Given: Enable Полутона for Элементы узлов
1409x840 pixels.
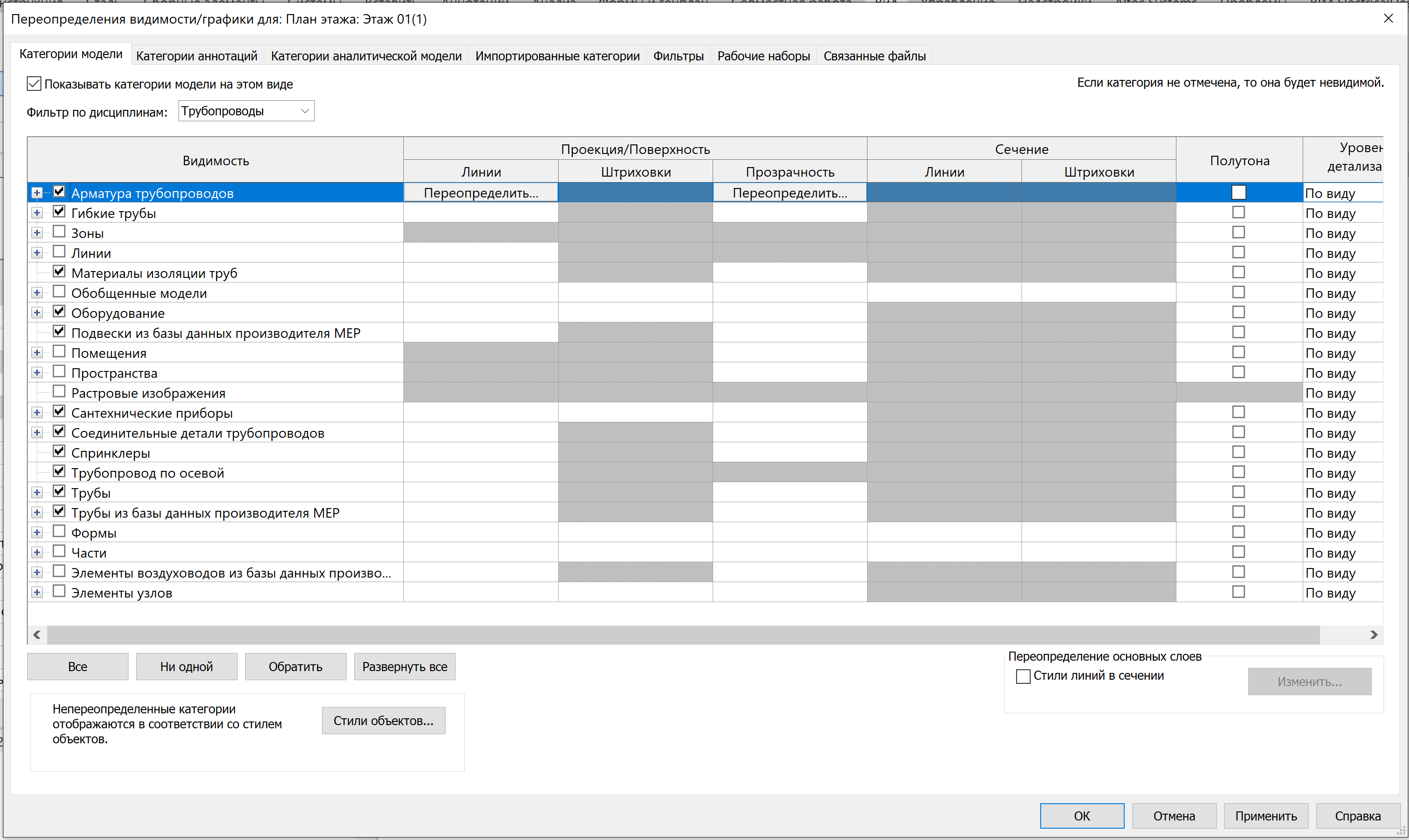Looking at the screenshot, I should pyautogui.click(x=1239, y=592).
